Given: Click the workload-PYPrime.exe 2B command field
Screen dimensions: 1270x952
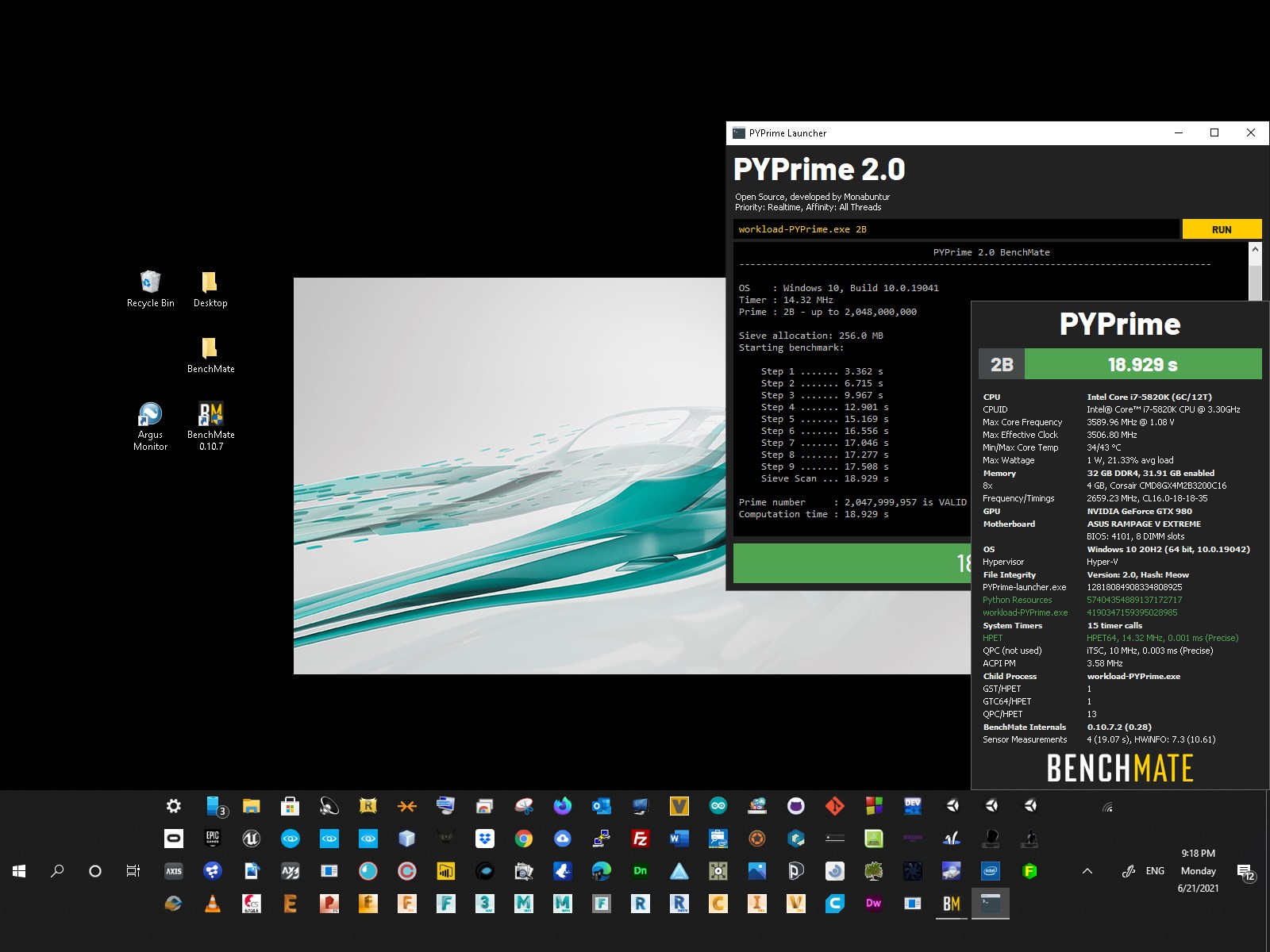Looking at the screenshot, I should 956,229.
